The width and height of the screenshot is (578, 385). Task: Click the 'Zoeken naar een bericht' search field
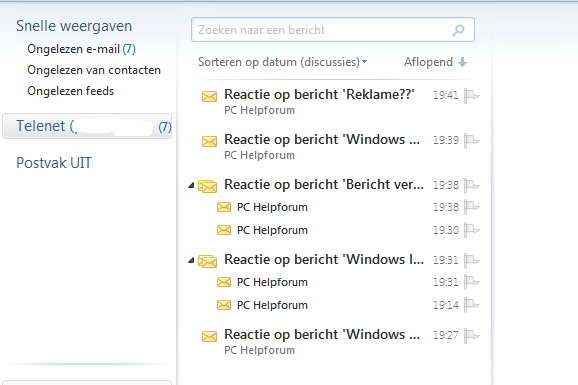(333, 30)
